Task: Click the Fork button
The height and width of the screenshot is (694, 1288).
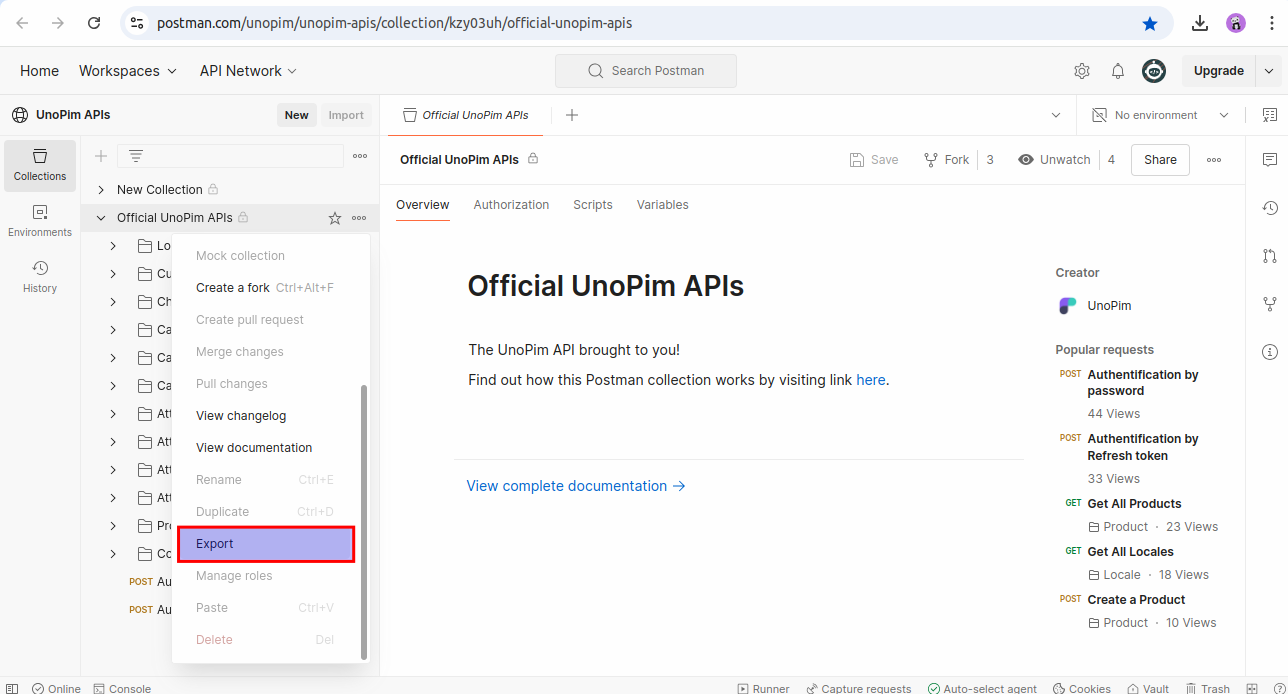Action: [x=947, y=160]
